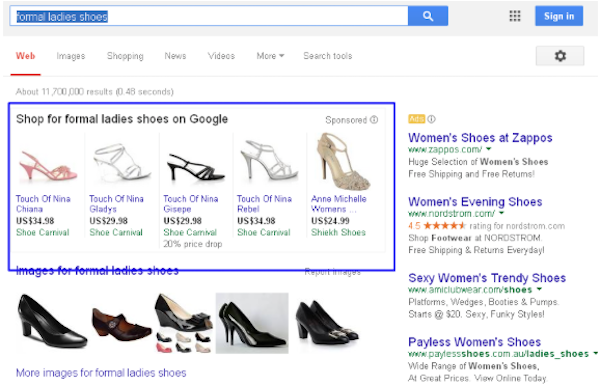The height and width of the screenshot is (386, 600).
Task: Open the white Touch Of Nina Gladys shoe image
Action: [x=121, y=162]
